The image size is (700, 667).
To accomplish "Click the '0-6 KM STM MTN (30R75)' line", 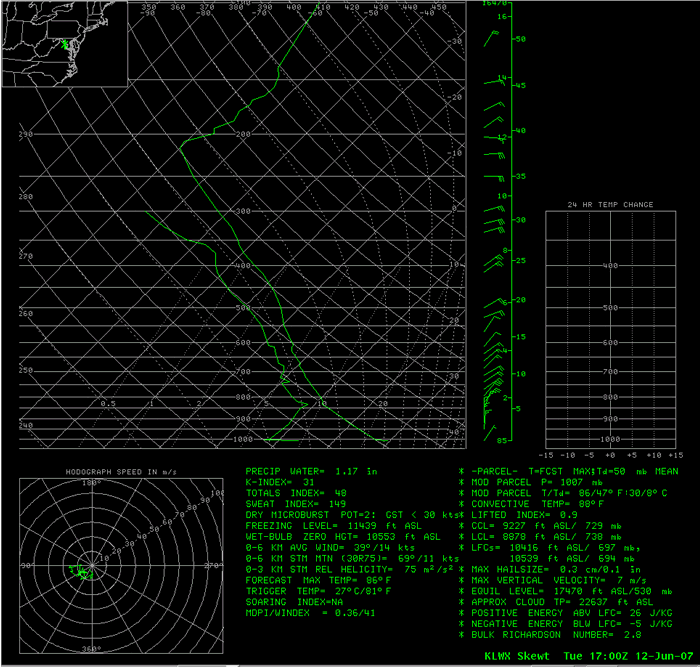I will pyautogui.click(x=352, y=559).
